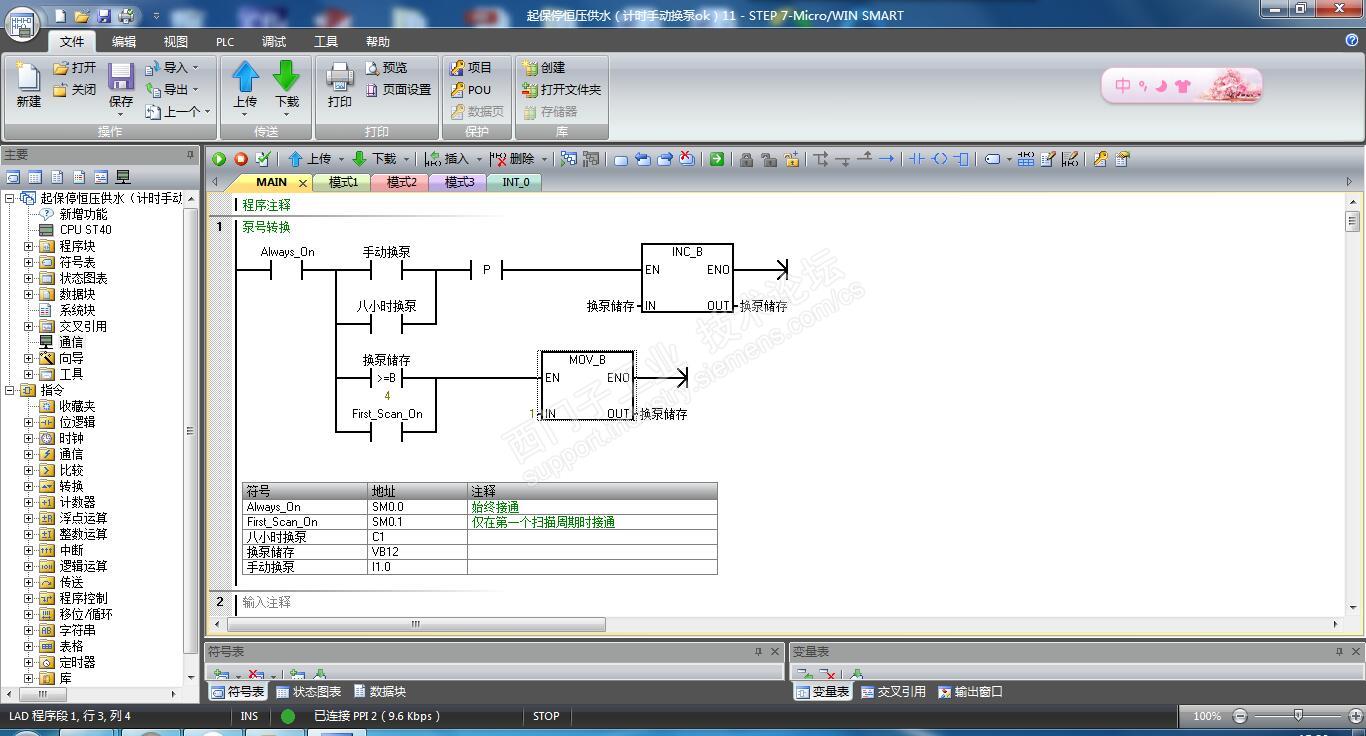Click the 关闭 (Close) button in ribbon

click(75, 89)
